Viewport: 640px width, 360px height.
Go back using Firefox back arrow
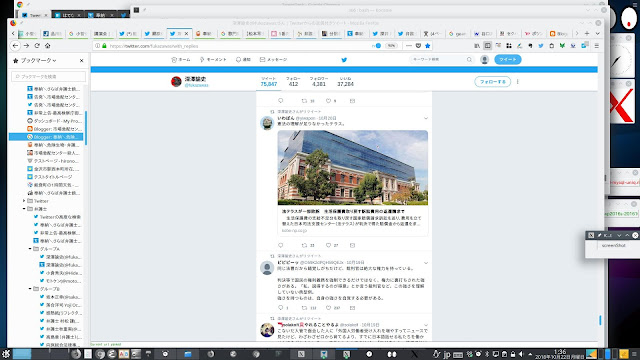[x=16, y=46]
